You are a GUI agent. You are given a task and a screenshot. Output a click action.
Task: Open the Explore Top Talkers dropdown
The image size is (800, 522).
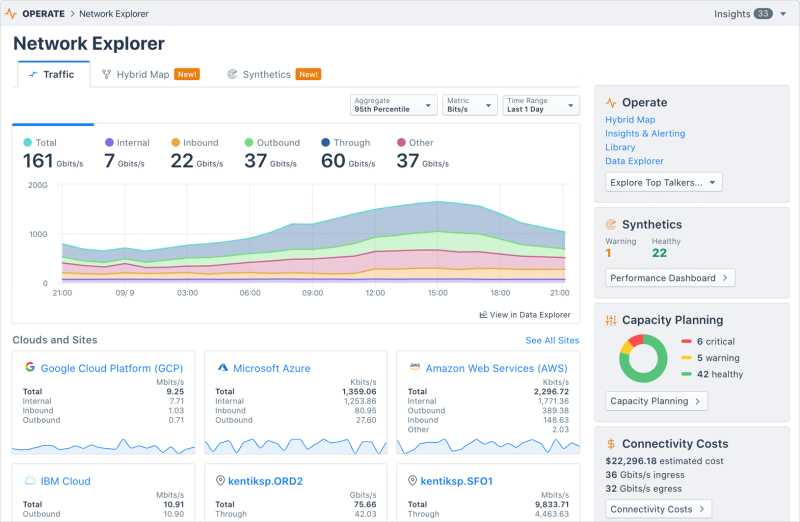coord(664,182)
